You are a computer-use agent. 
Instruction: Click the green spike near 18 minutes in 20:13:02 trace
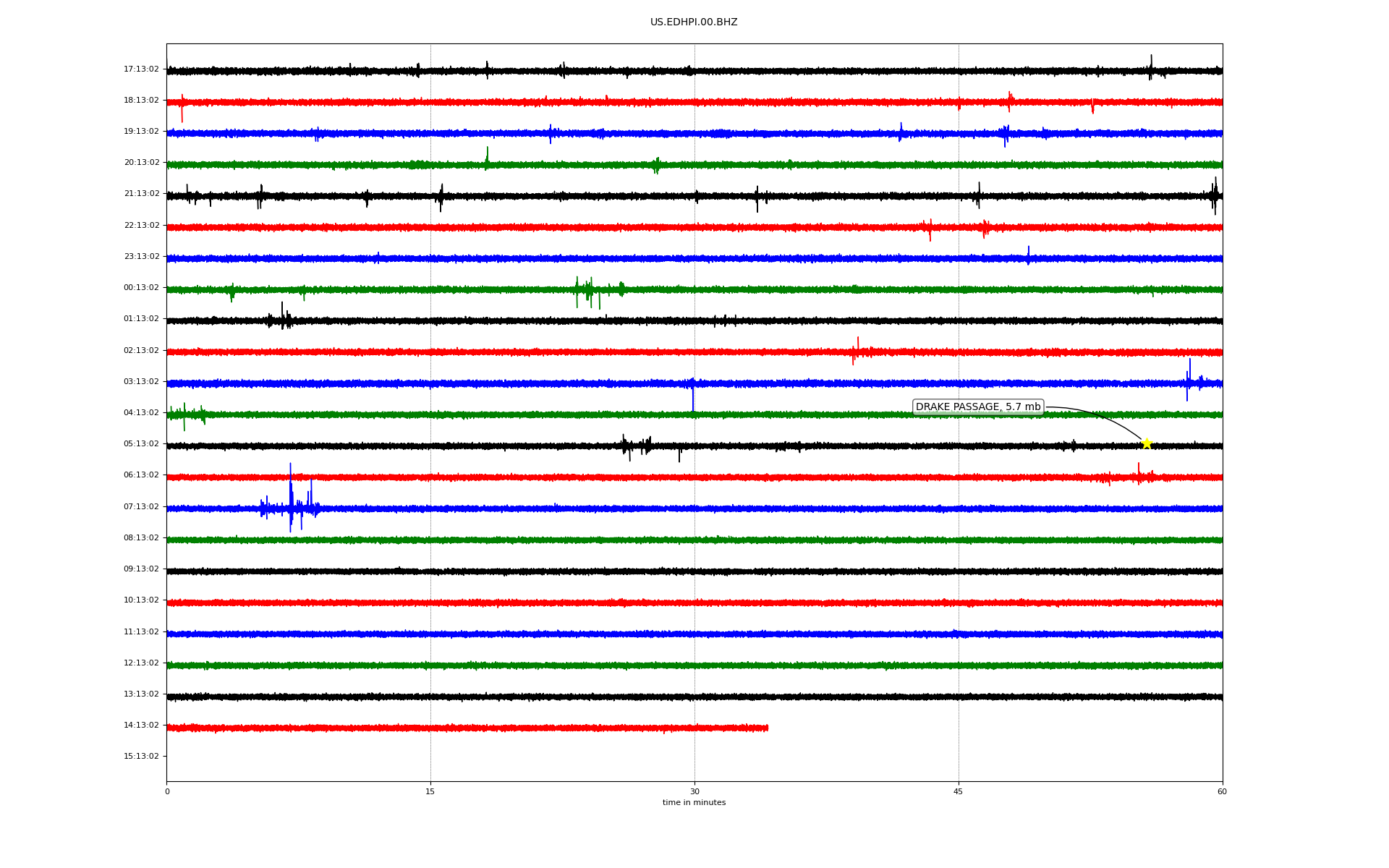487,158
